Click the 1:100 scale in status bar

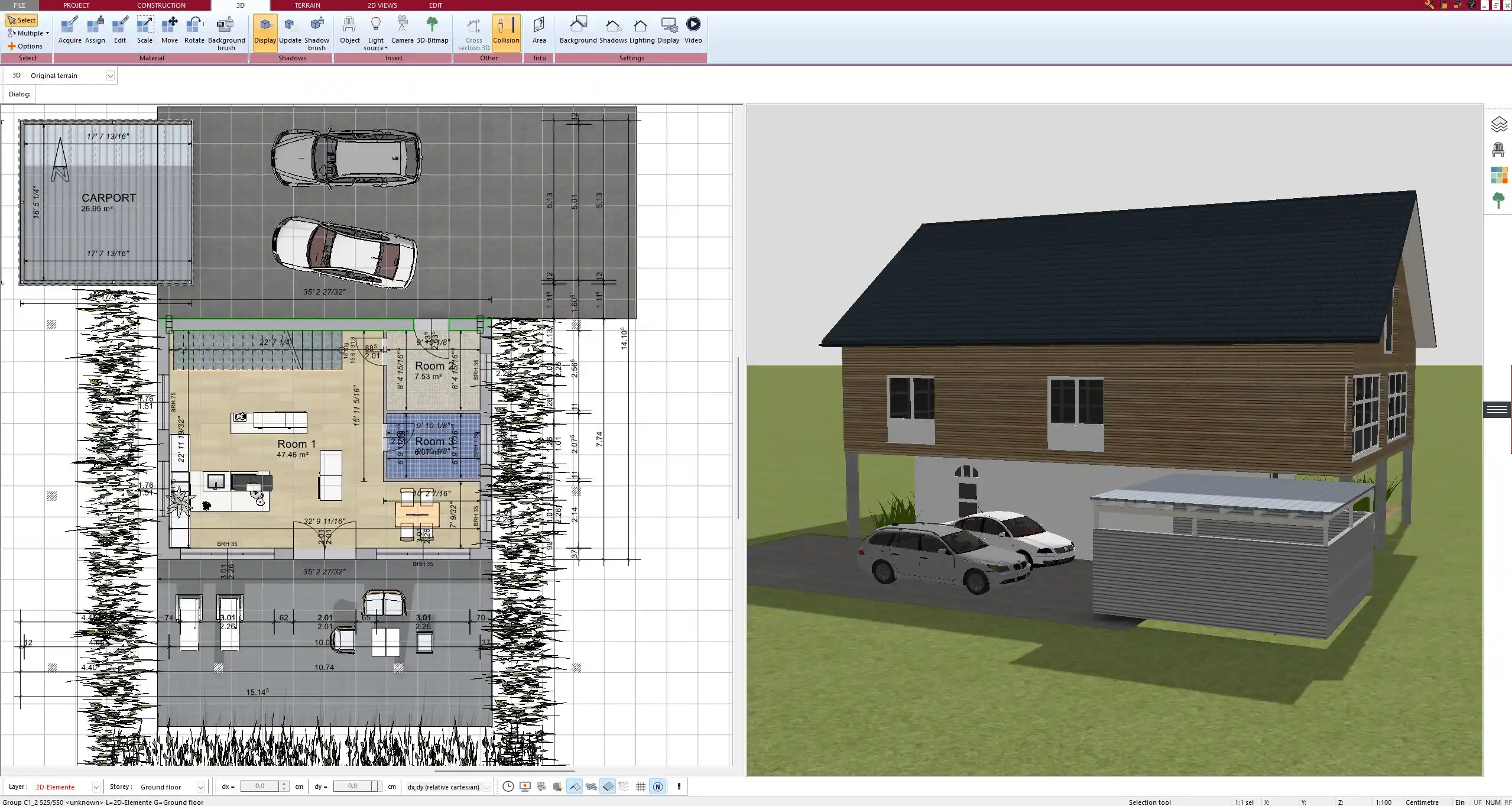tap(1383, 802)
